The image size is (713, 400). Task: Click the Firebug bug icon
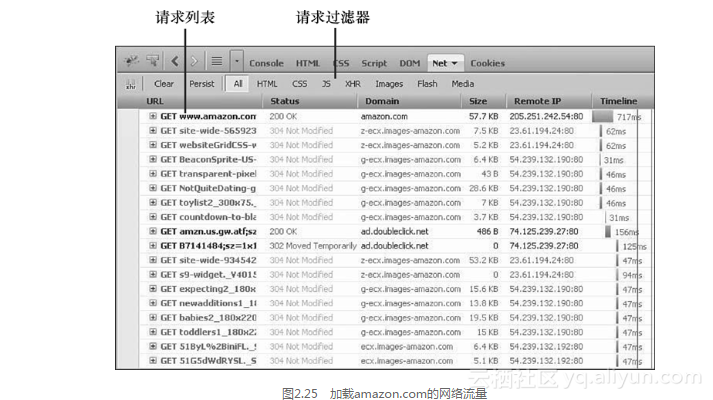[x=131, y=60]
